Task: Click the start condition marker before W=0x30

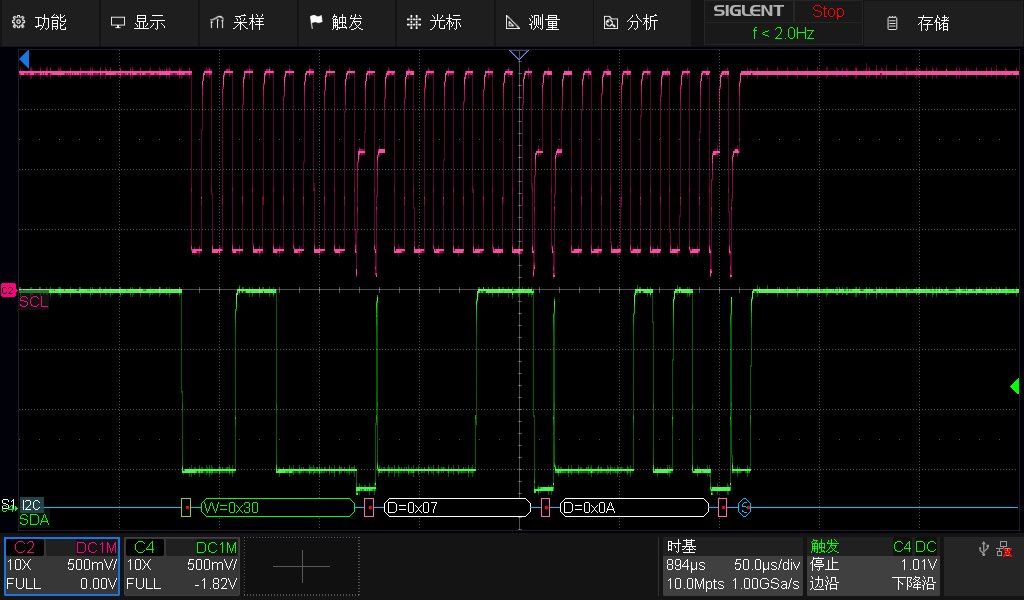Action: pyautogui.click(x=186, y=507)
